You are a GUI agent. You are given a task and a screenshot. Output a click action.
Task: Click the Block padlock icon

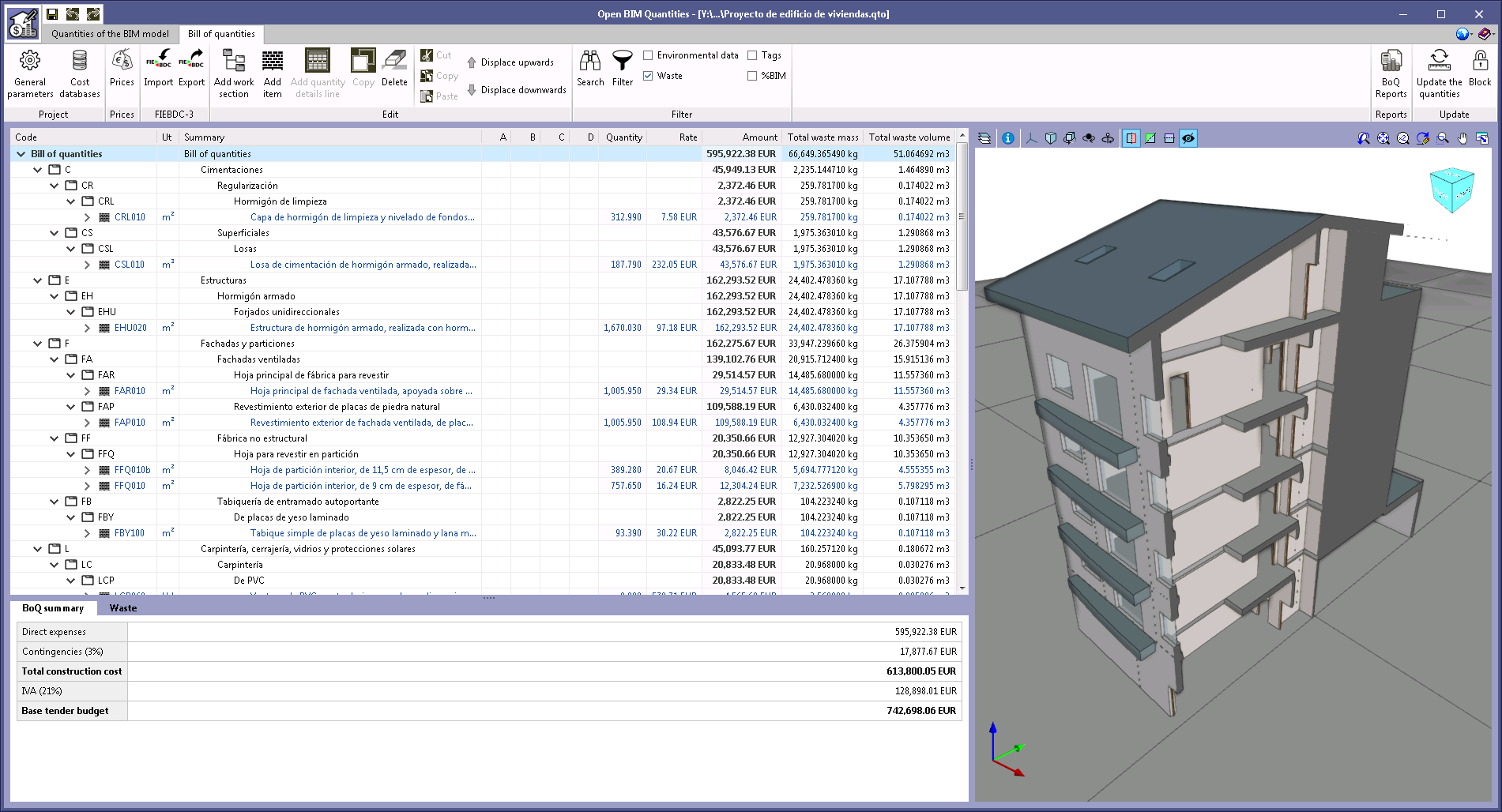1480,69
